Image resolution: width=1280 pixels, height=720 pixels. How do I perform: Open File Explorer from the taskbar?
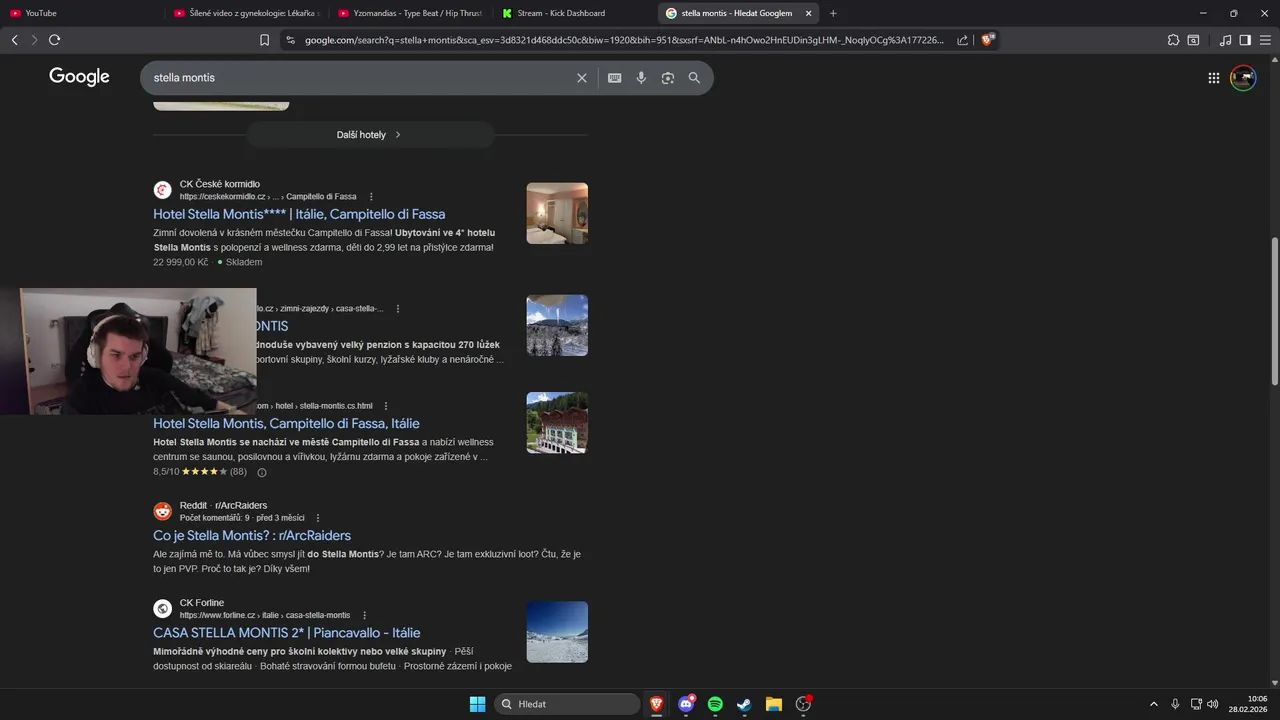773,704
